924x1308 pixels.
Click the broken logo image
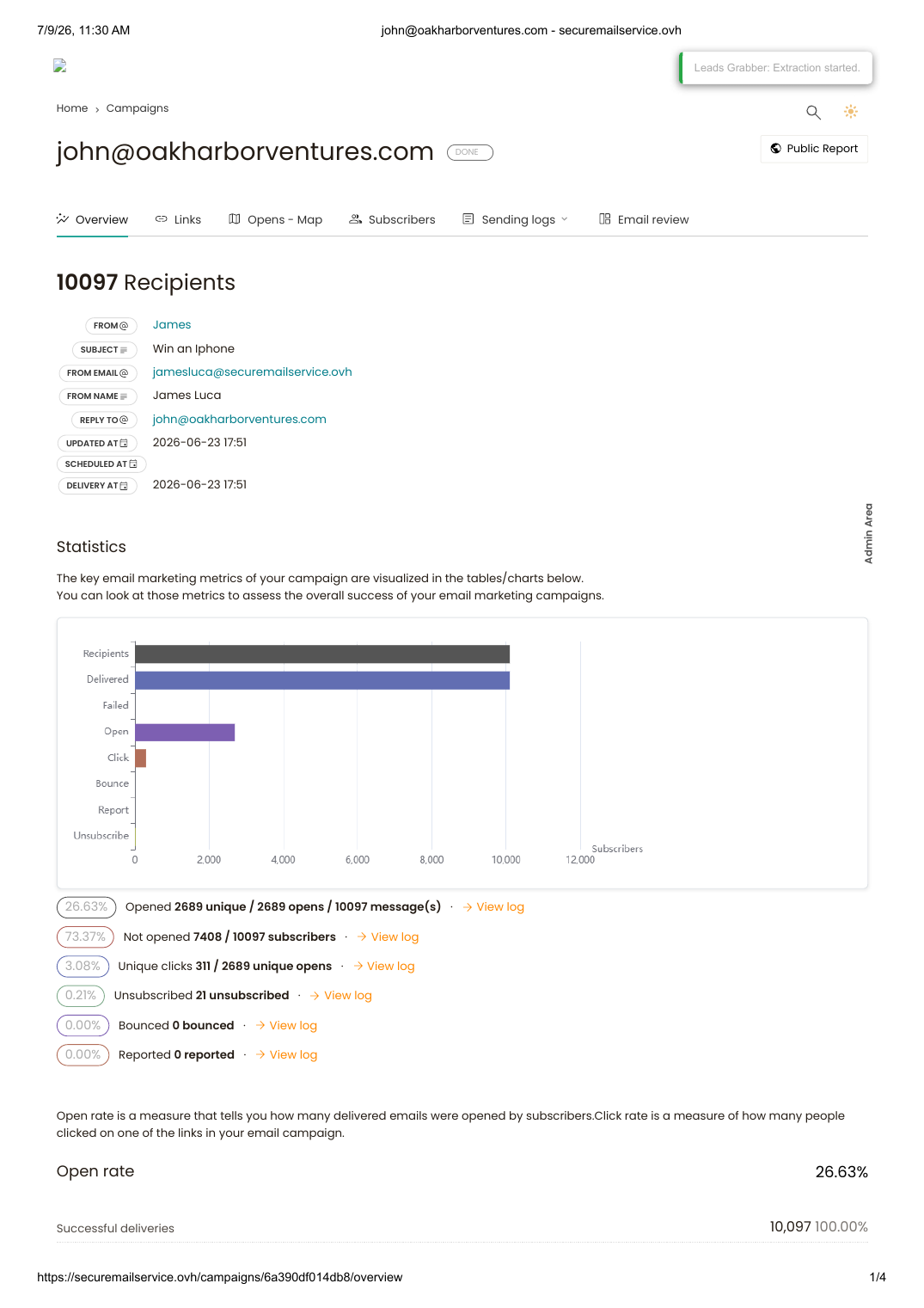click(x=59, y=65)
